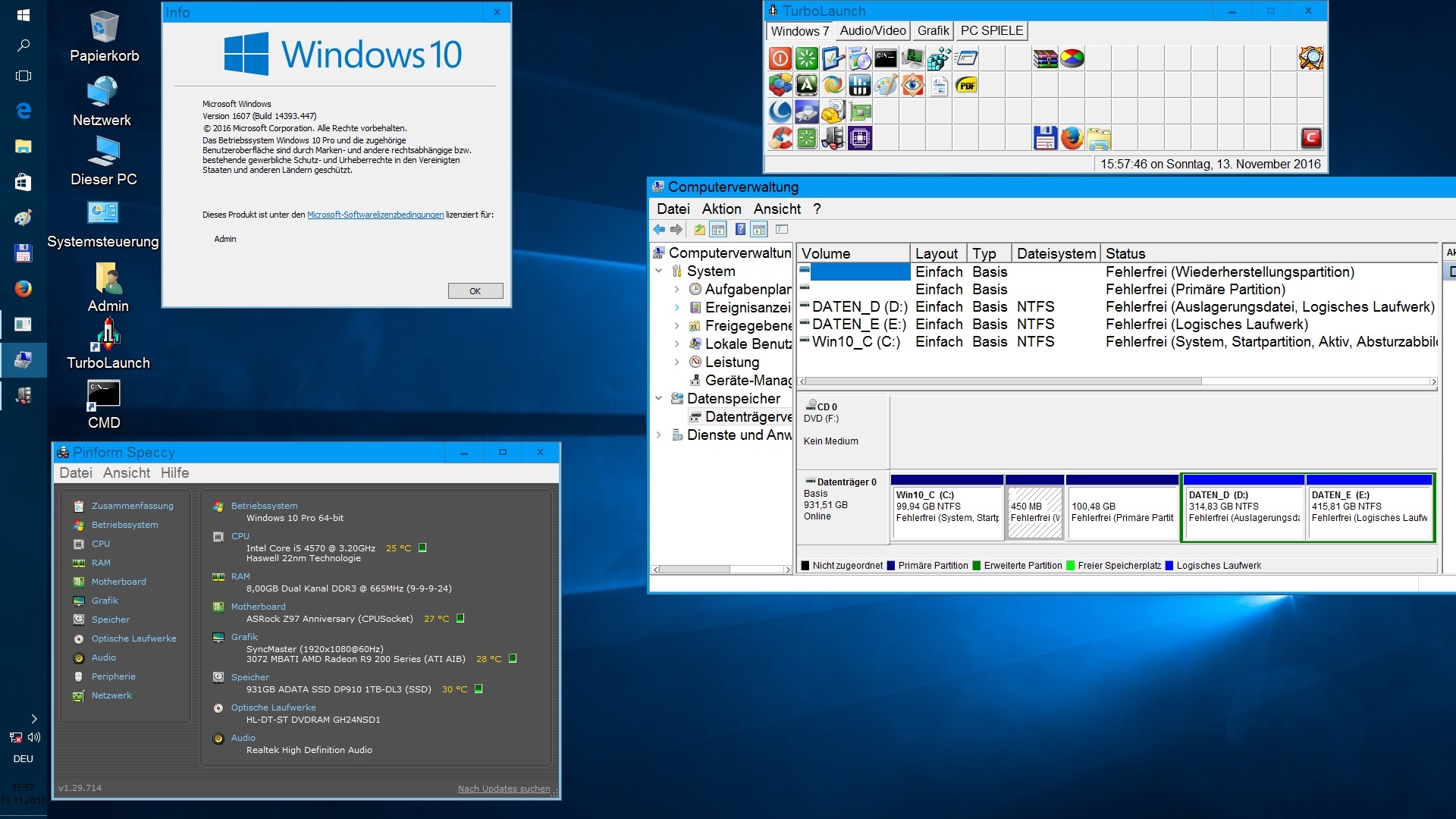
Task: Open Ansicht menu in Speccy
Action: [126, 473]
